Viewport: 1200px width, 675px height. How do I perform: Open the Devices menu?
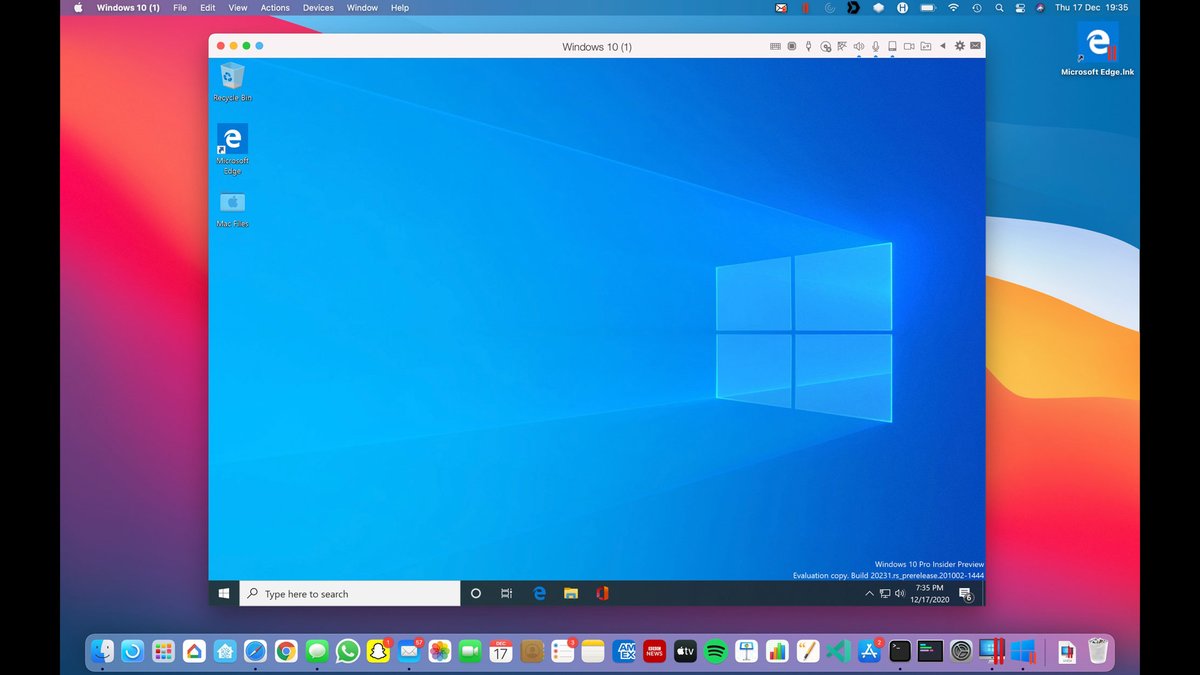(x=318, y=7)
